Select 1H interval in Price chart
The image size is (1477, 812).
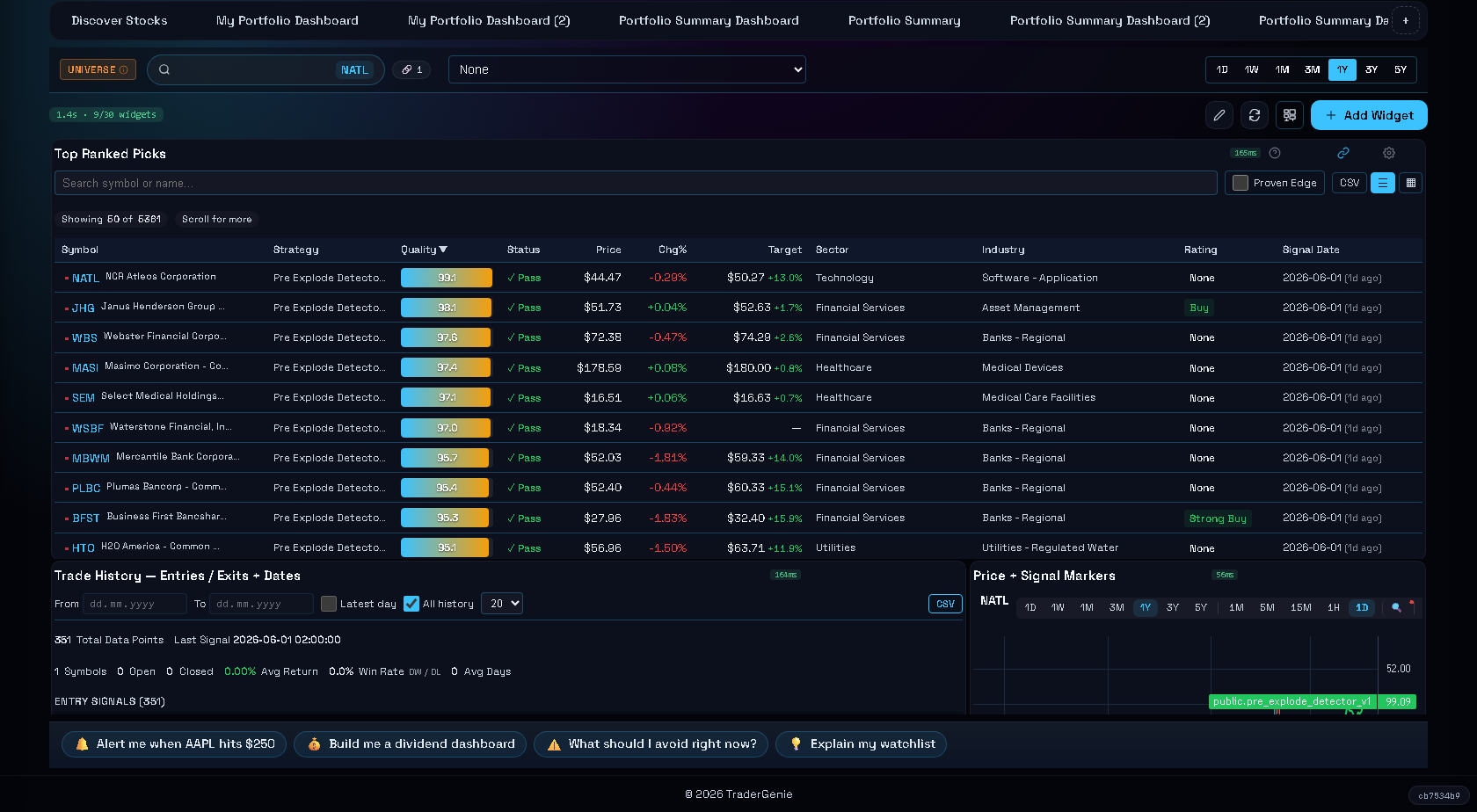coord(1334,607)
